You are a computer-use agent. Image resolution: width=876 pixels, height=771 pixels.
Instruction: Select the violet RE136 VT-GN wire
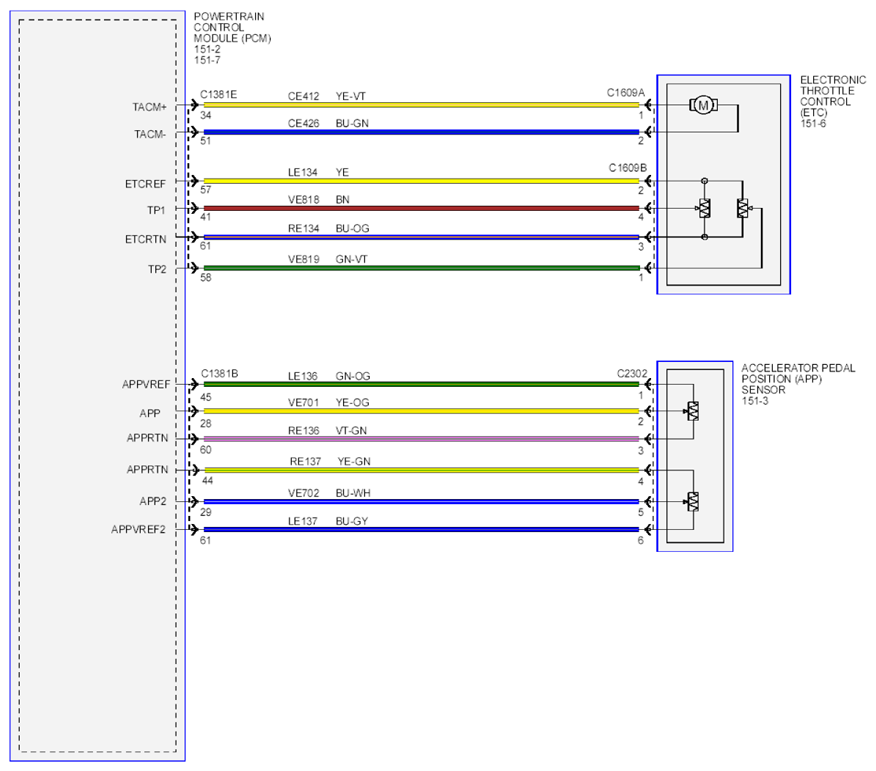(421, 439)
